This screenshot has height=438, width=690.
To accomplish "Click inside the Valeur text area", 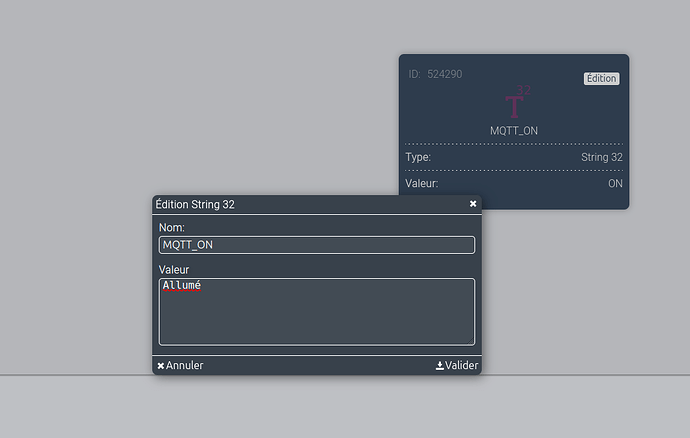I will pyautogui.click(x=316, y=318).
